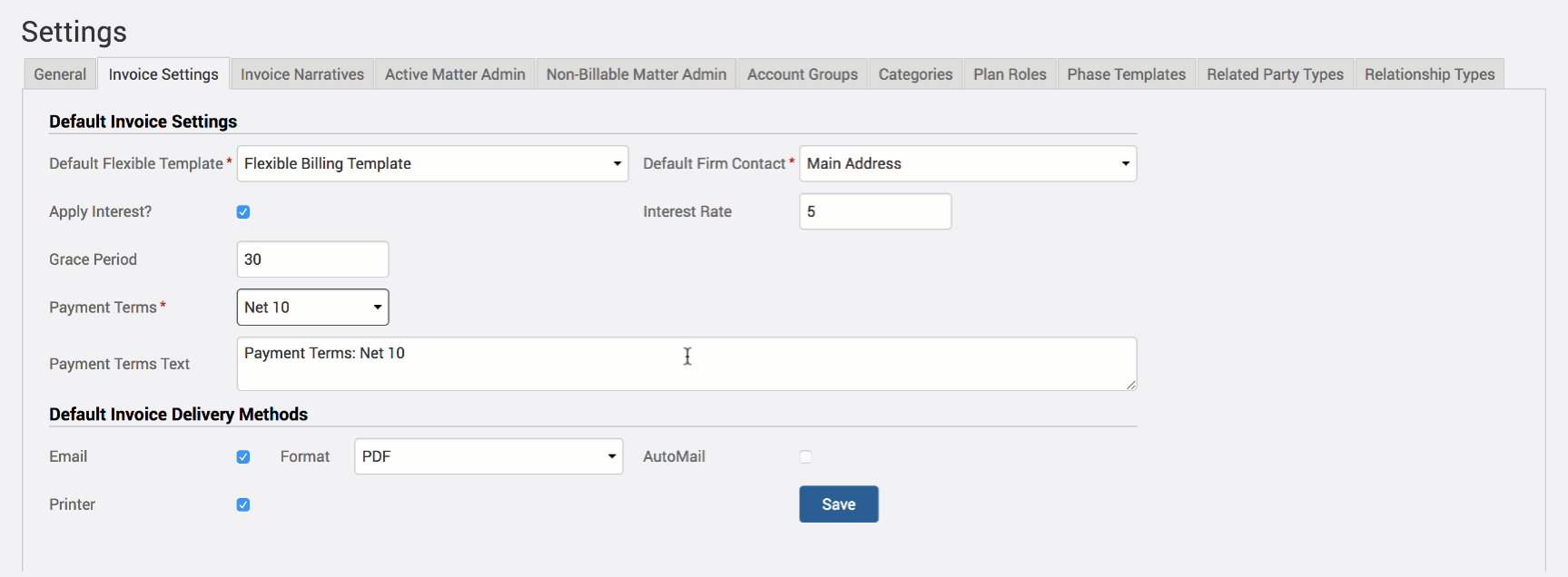The width and height of the screenshot is (1568, 577).
Task: Select the Account Groups tab
Action: (802, 74)
